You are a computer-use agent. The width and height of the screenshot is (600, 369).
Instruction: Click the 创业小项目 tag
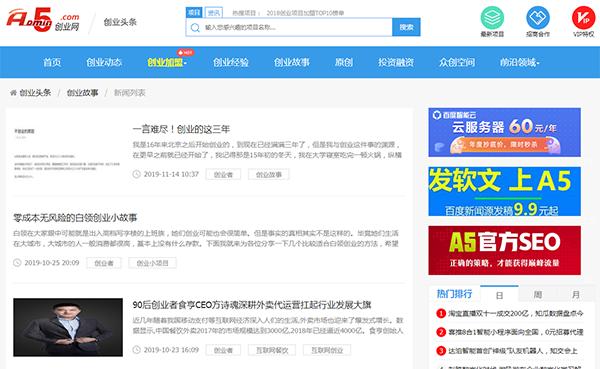pos(152,263)
